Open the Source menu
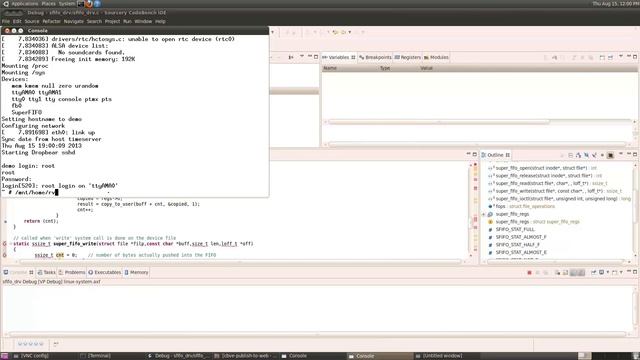The image size is (640, 360). (32, 21)
